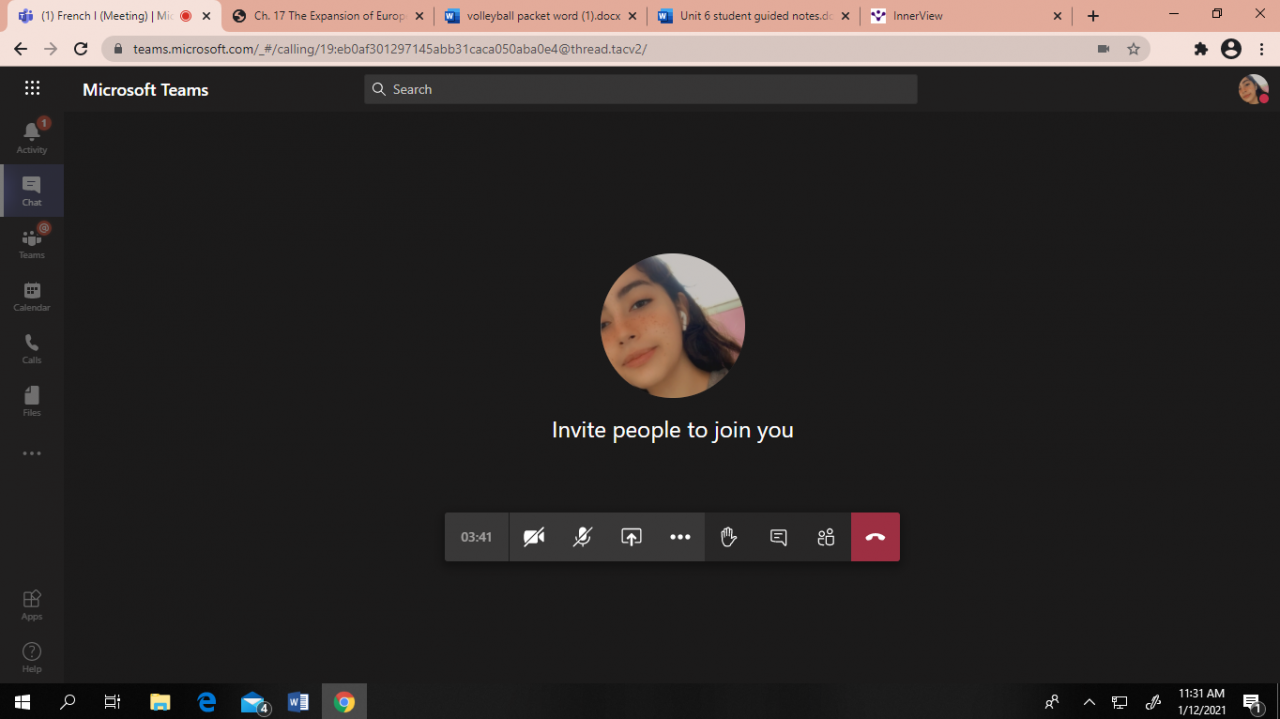Raise your hand in the meeting
The width and height of the screenshot is (1280, 719).
pyautogui.click(x=729, y=537)
